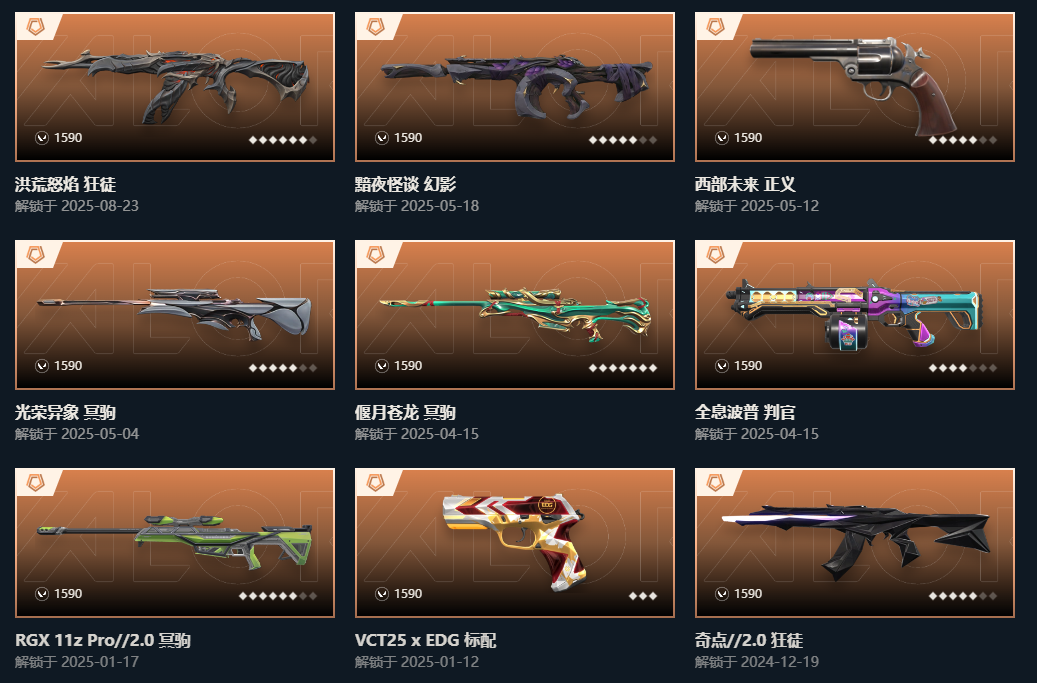Click the three level diamonds on VCT25 x EDG

point(643,596)
